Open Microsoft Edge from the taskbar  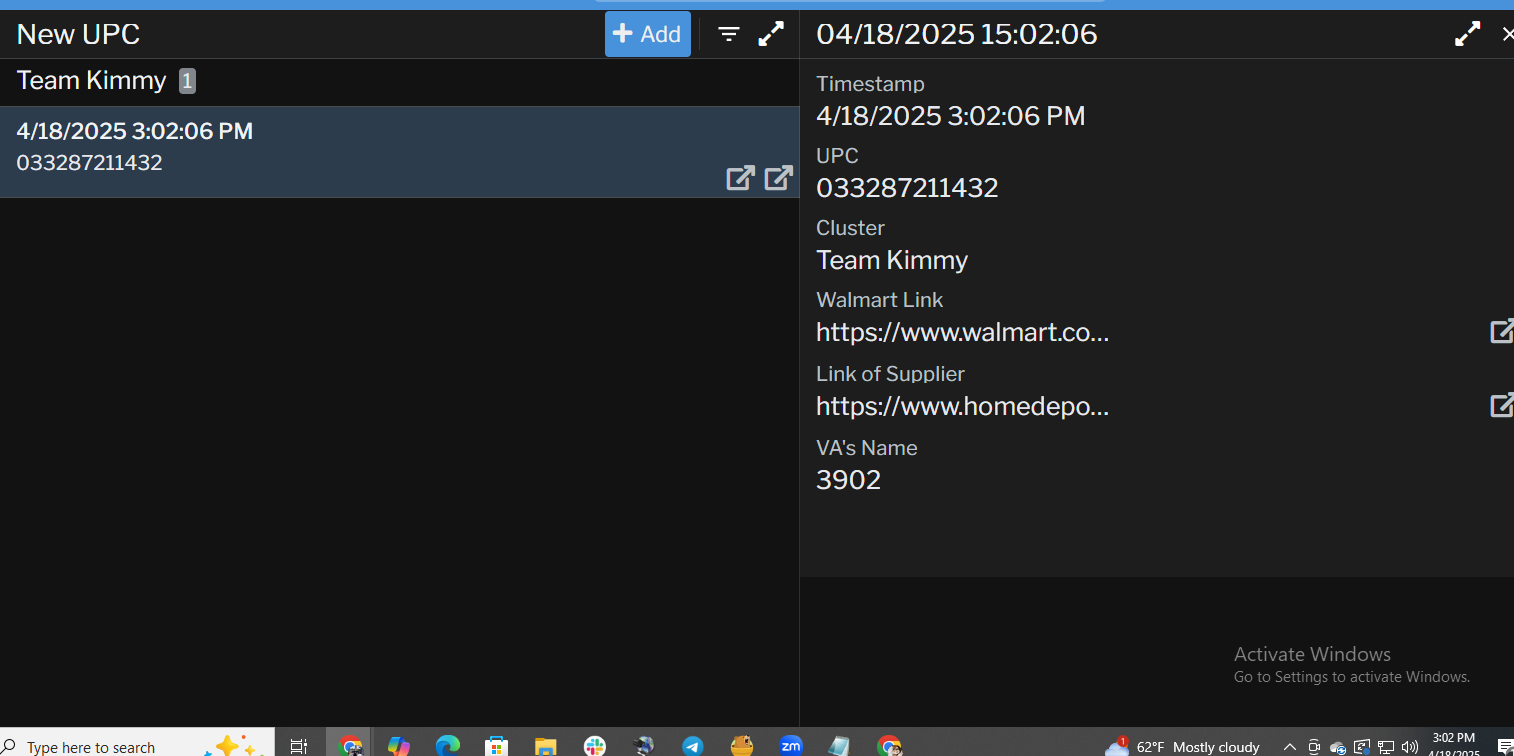tap(447, 746)
